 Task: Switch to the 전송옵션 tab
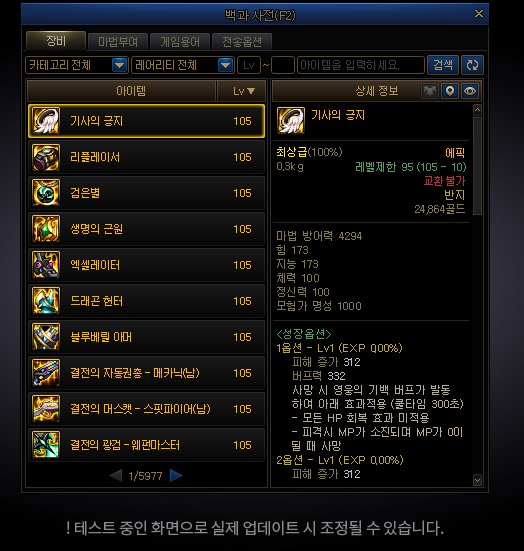(242, 42)
